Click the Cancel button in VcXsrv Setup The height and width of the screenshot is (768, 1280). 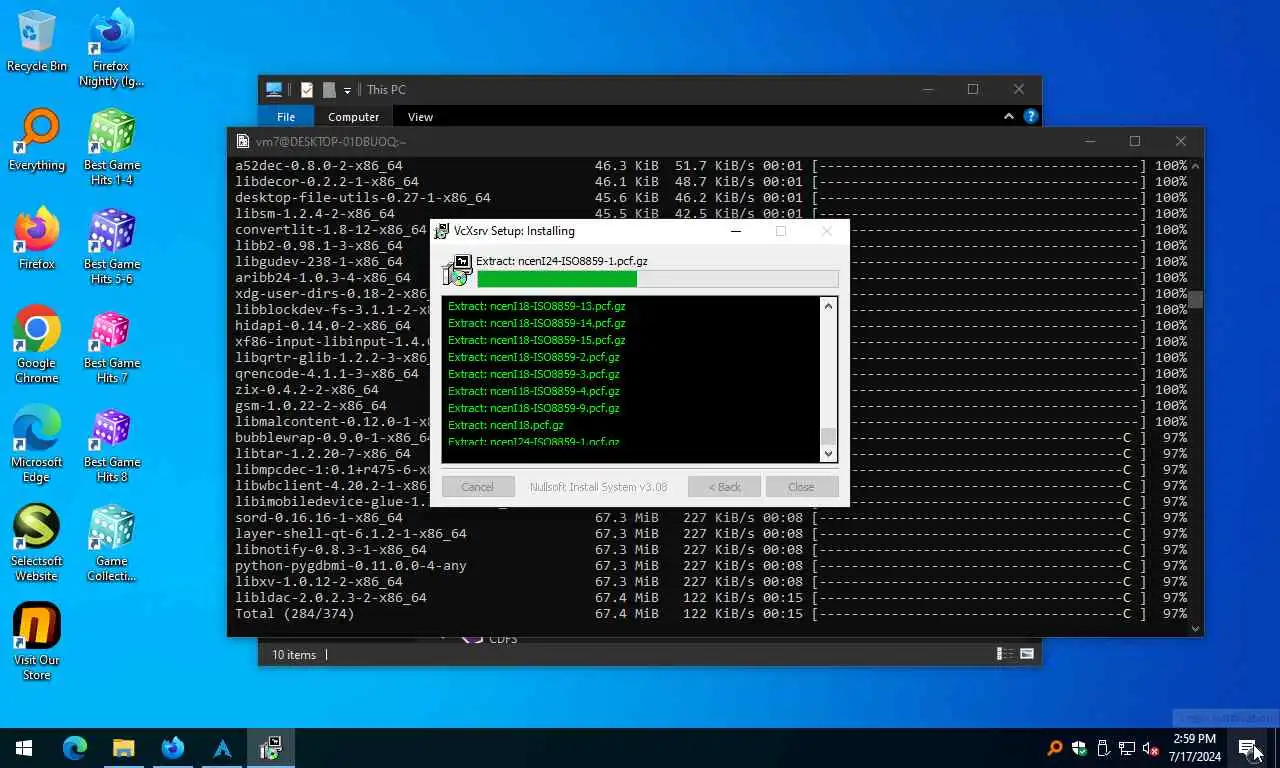pos(477,487)
